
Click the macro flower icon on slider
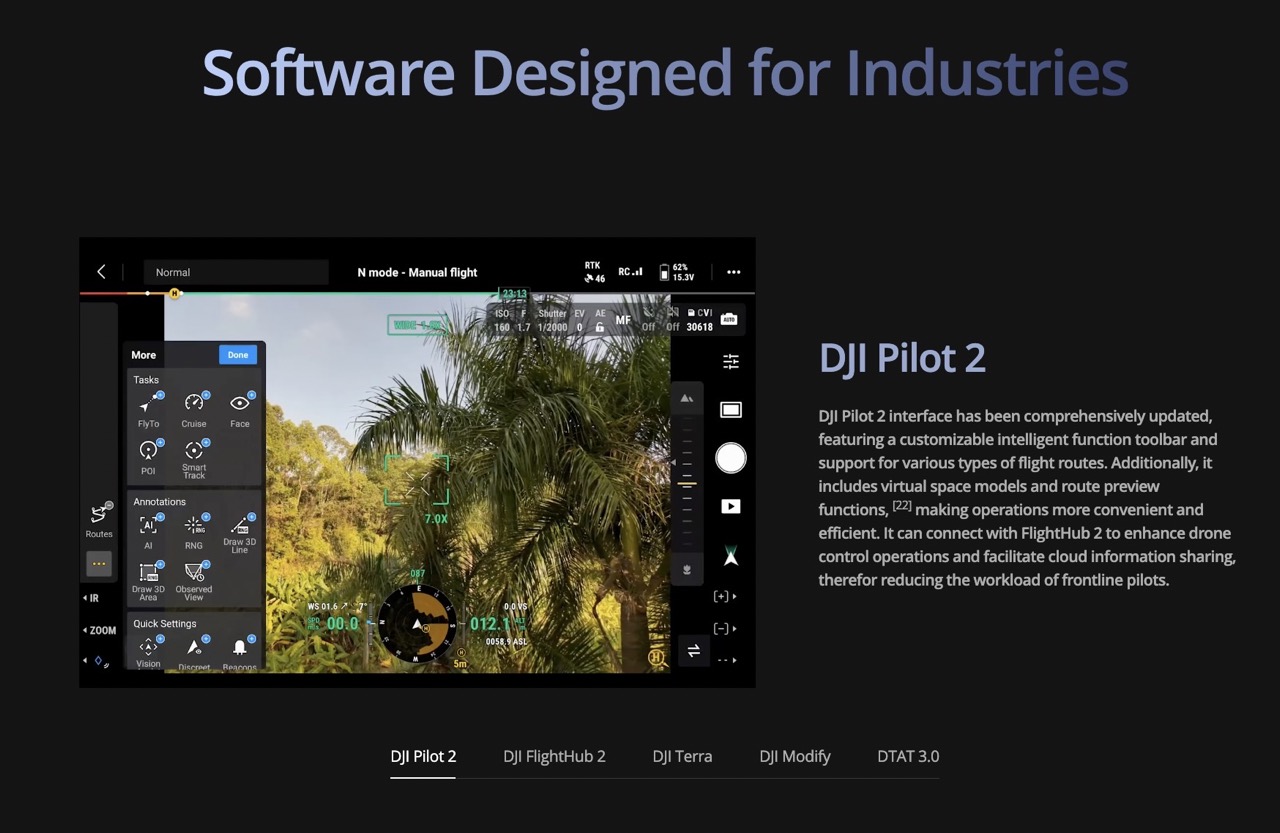click(686, 569)
